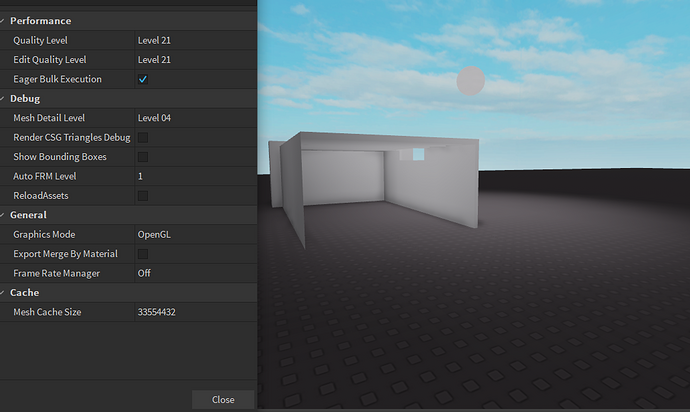Select the Frame Rate Manager label
The height and width of the screenshot is (412, 690).
56,273
